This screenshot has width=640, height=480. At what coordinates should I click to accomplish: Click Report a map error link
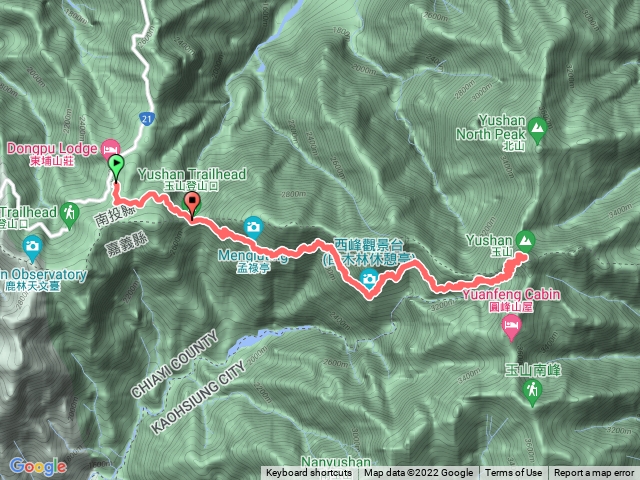593,473
